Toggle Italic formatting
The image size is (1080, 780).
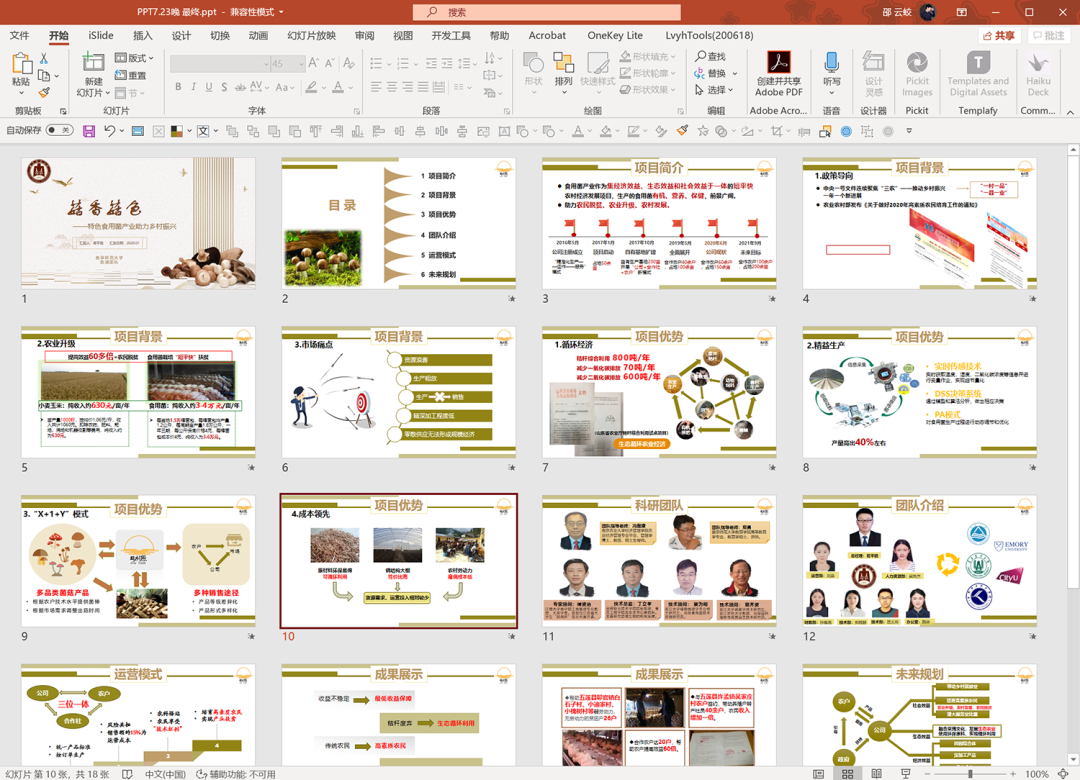(x=194, y=87)
